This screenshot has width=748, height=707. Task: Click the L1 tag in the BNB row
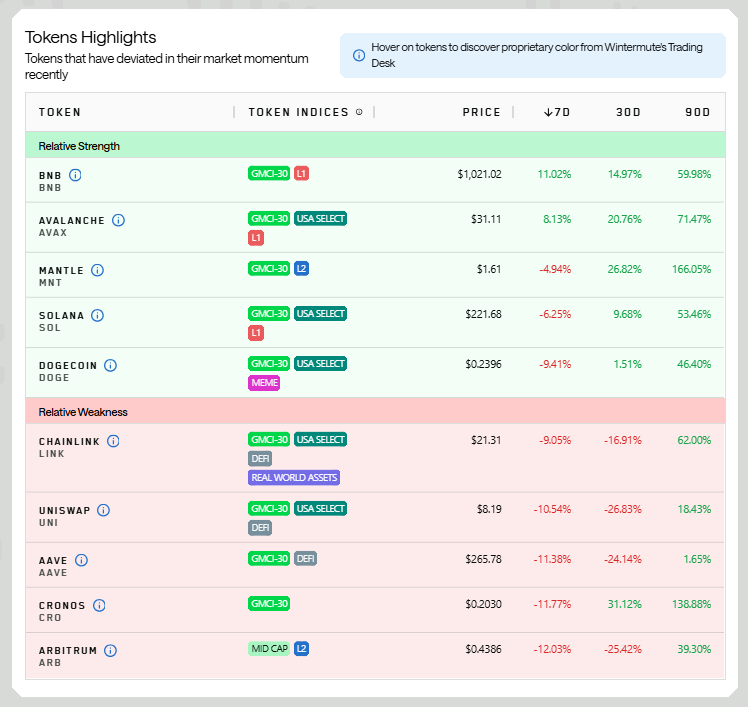pyautogui.click(x=301, y=174)
